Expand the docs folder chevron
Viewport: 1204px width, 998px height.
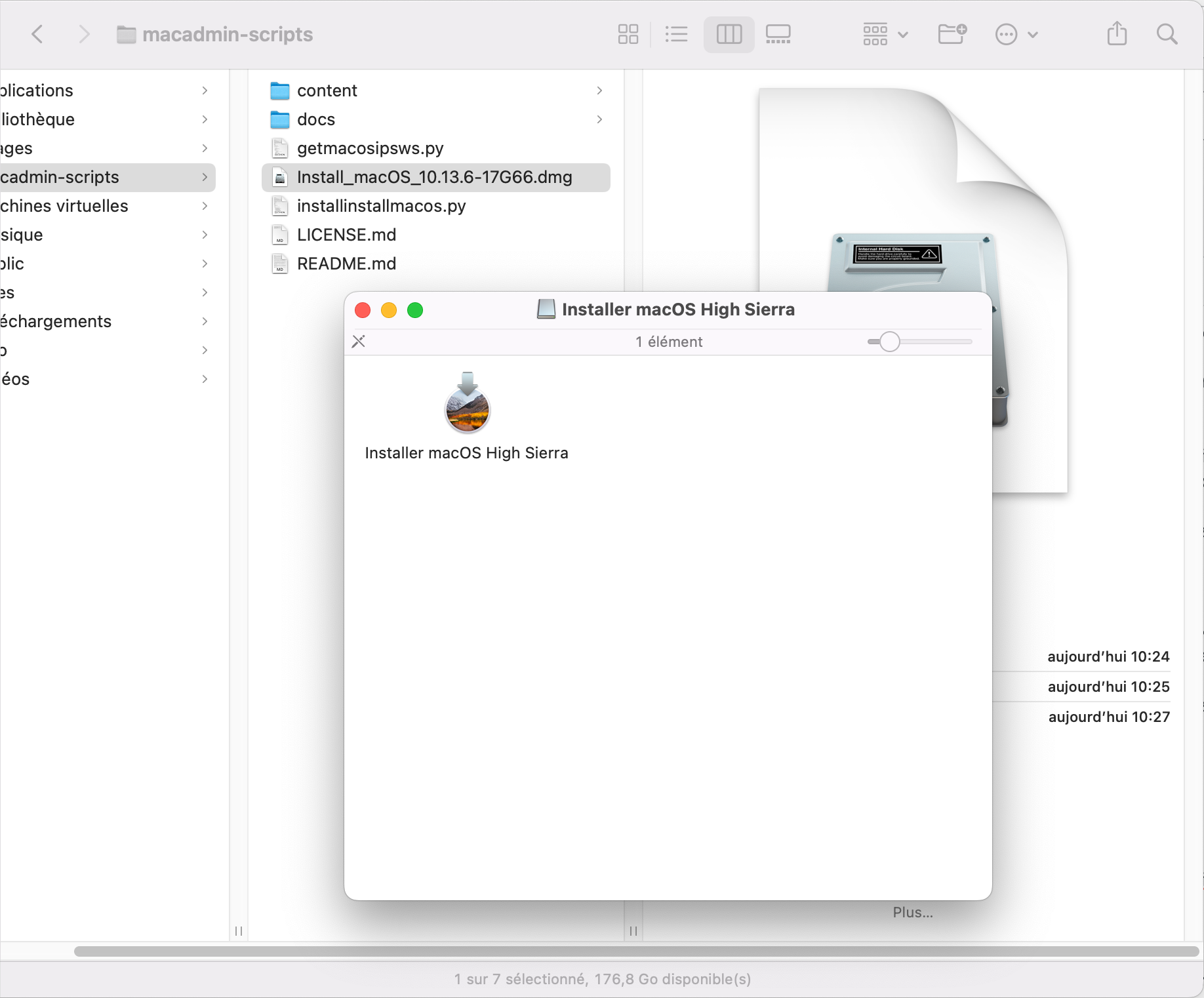coord(599,119)
